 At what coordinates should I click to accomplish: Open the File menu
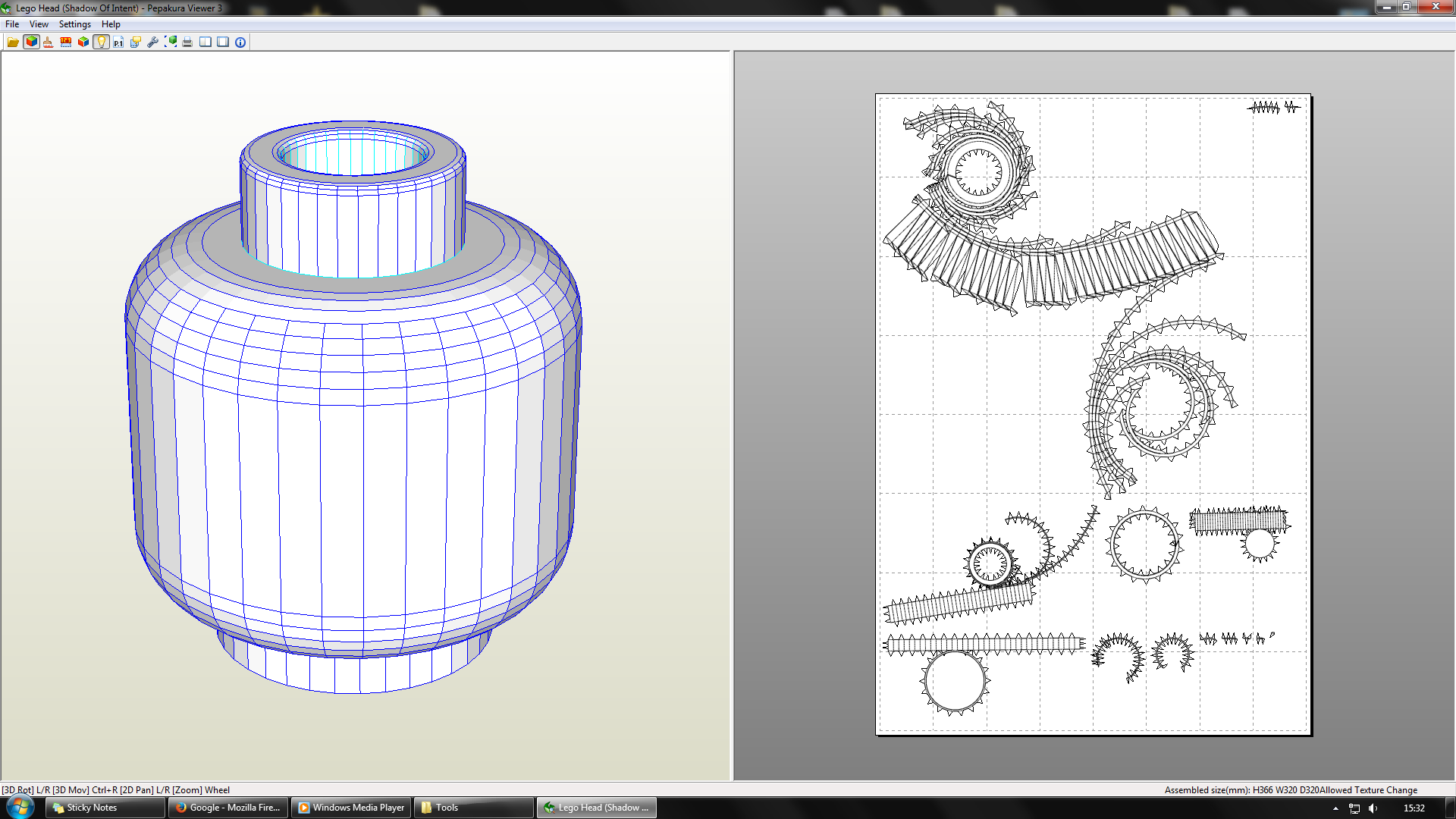(x=12, y=24)
